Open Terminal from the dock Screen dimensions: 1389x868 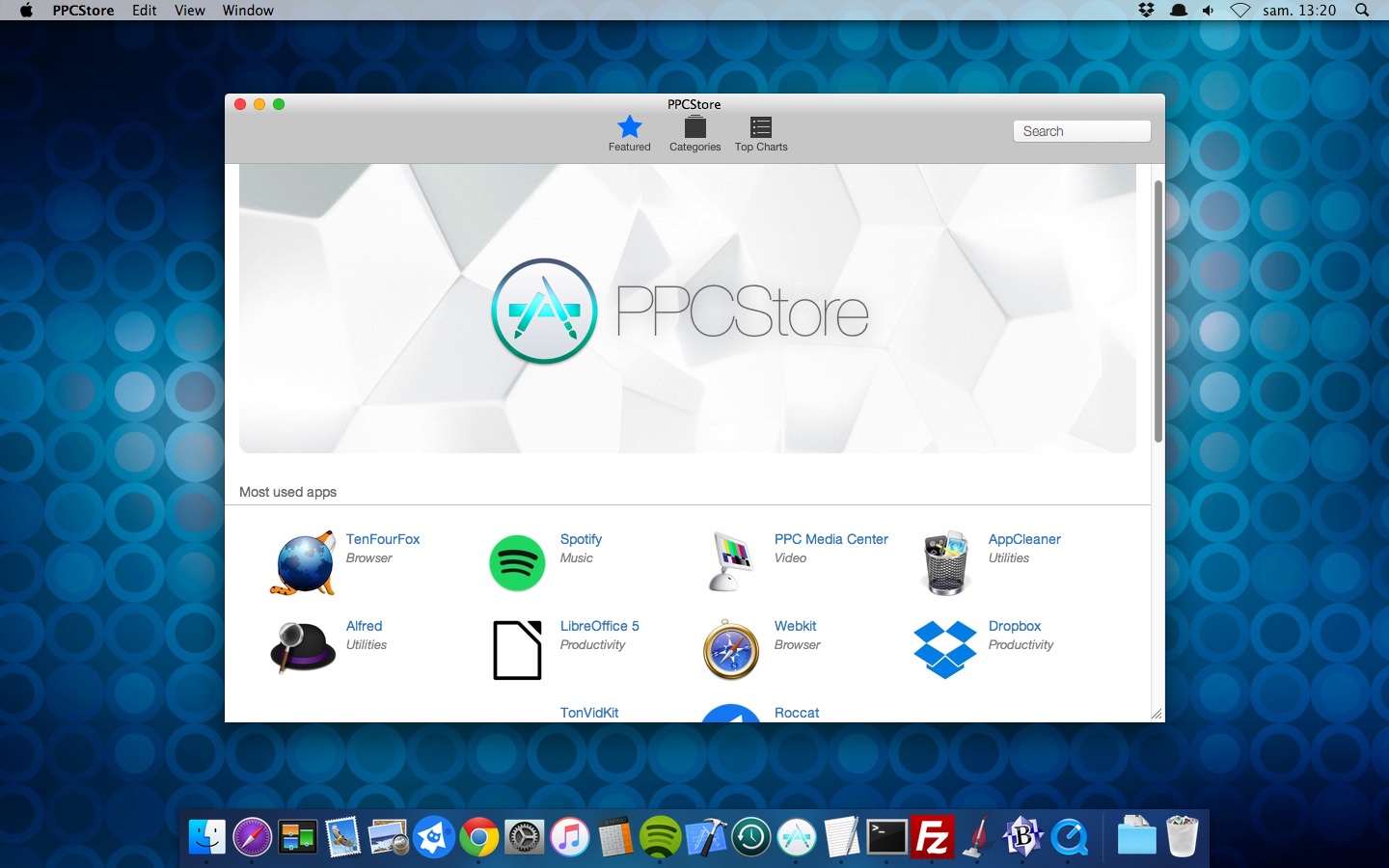click(x=886, y=836)
